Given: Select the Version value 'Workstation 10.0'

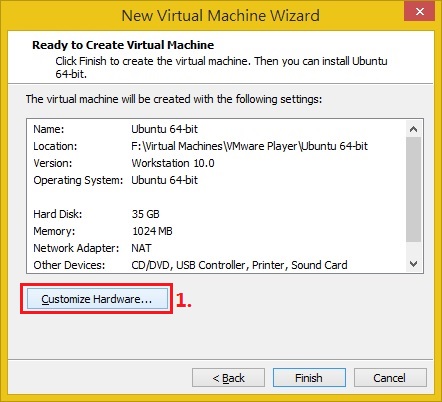Looking at the screenshot, I should tap(173, 163).
